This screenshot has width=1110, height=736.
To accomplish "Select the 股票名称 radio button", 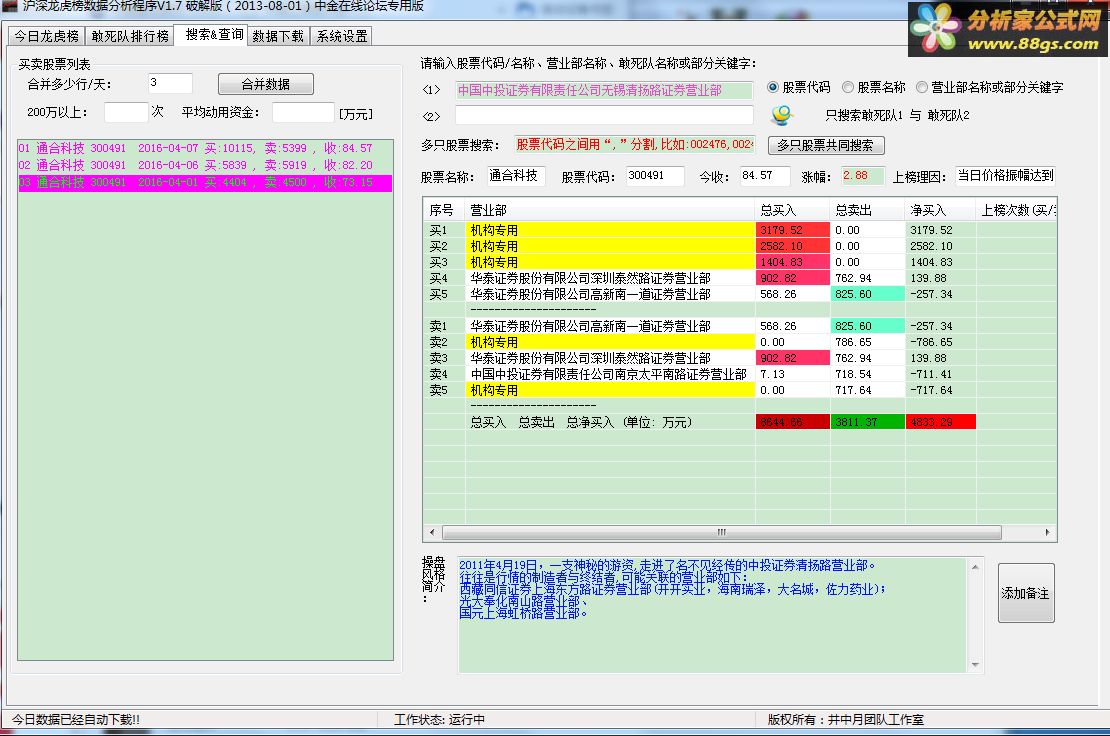I will point(848,87).
